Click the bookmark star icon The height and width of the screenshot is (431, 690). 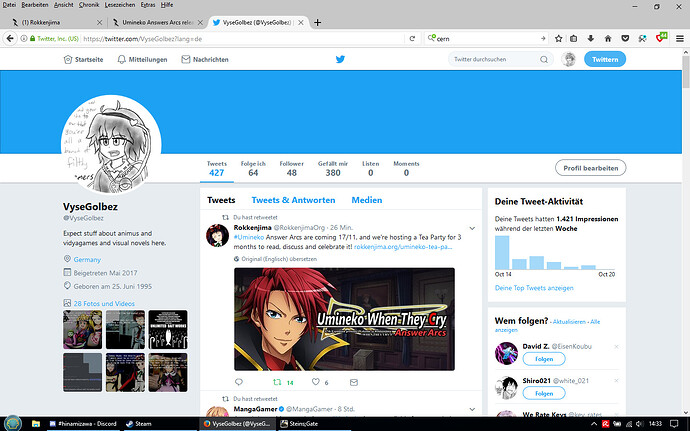coord(558,39)
